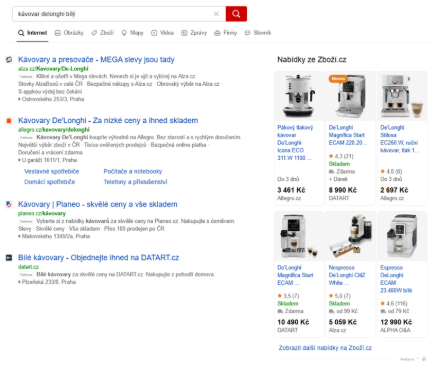Open the Firmy tab
Image resolution: width=438 pixels, height=369 pixels.
coord(225,33)
